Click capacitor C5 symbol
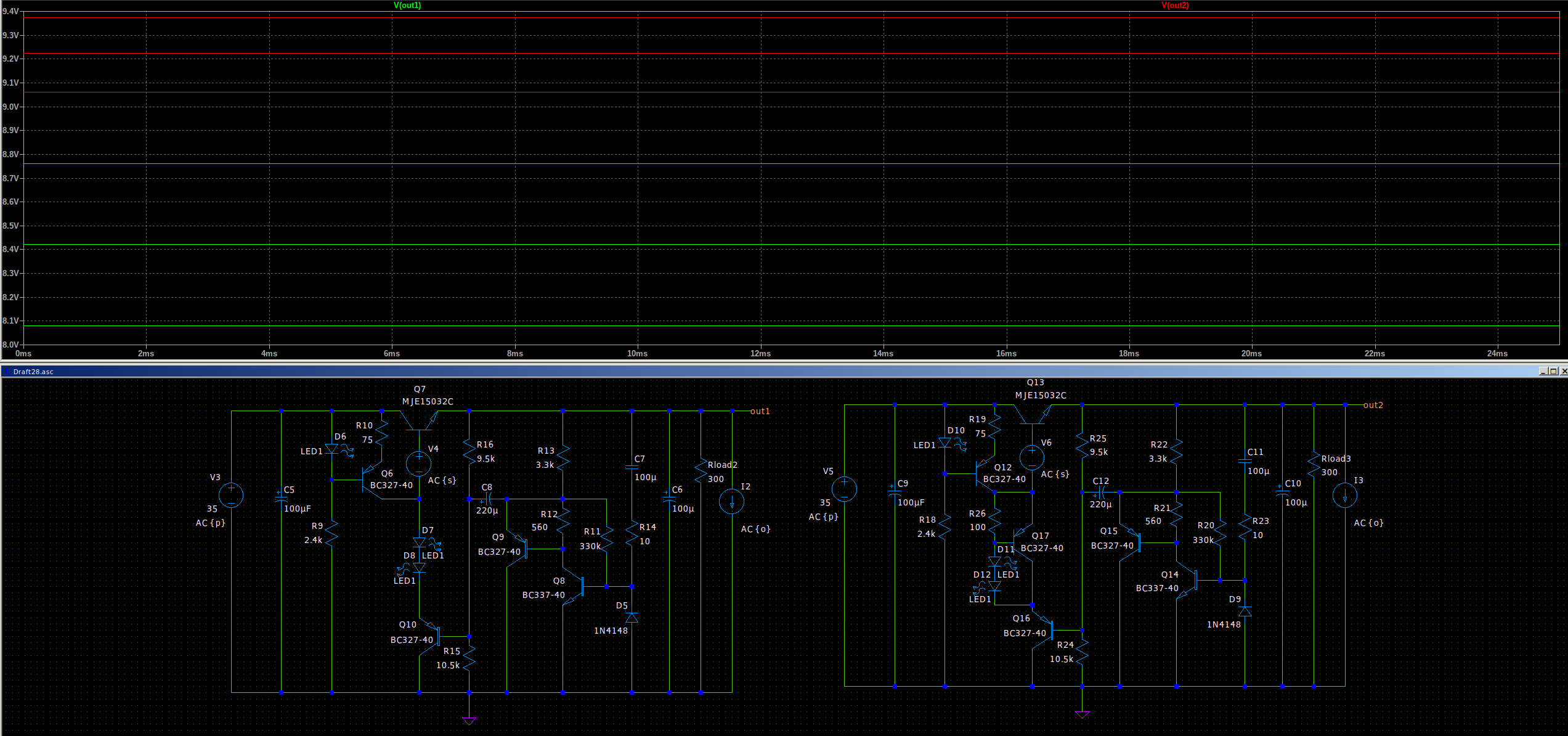 281,497
